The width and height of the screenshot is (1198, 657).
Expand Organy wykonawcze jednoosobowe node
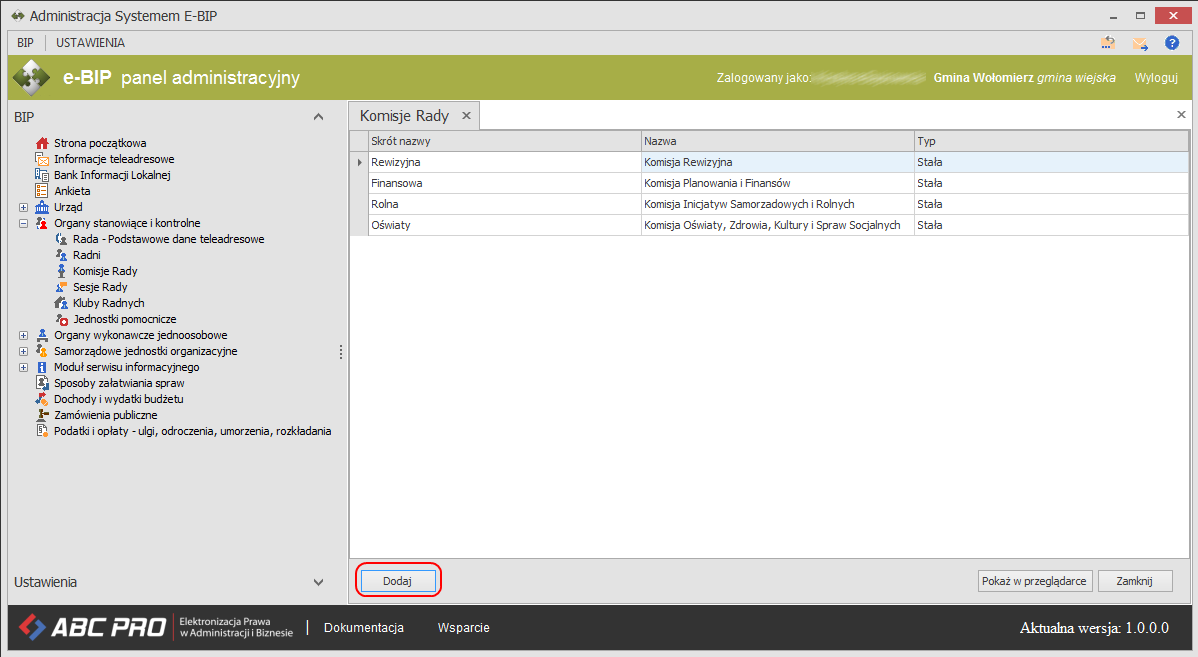(x=24, y=335)
